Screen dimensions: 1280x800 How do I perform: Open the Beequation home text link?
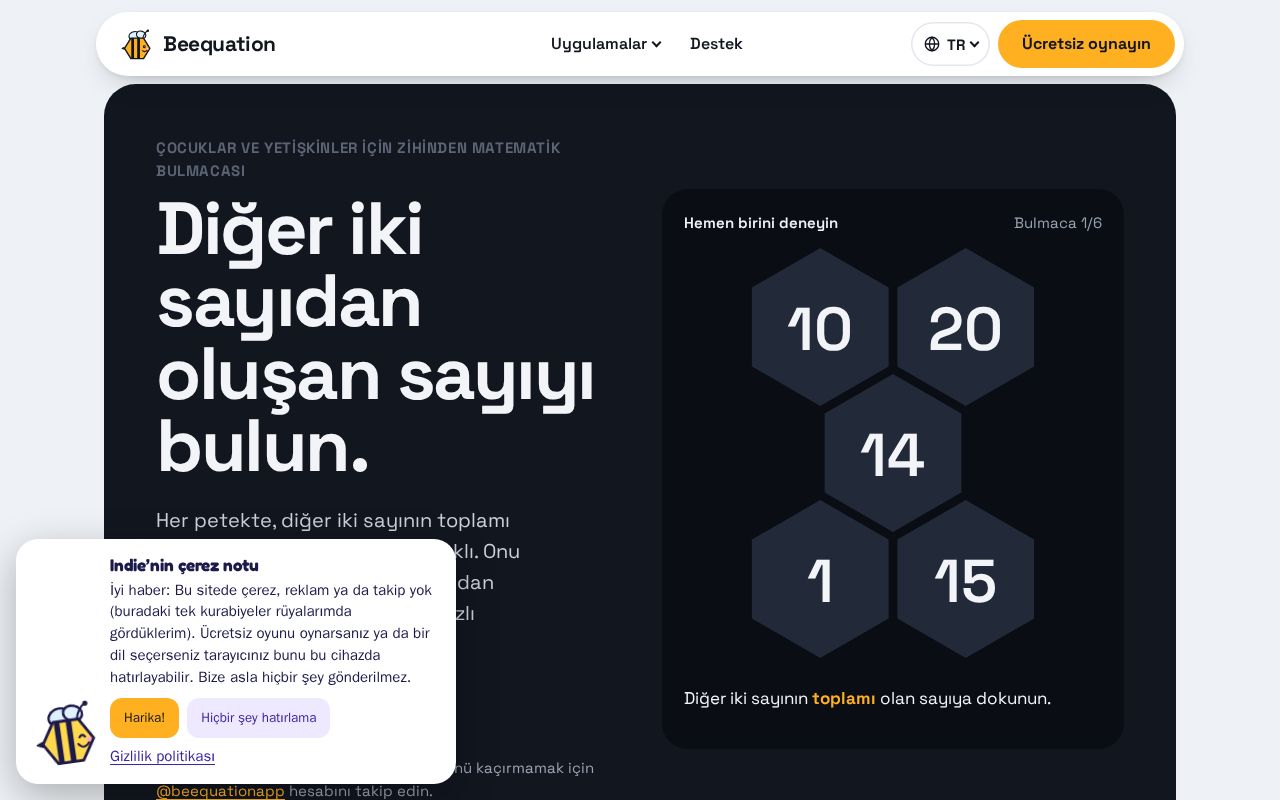point(219,44)
